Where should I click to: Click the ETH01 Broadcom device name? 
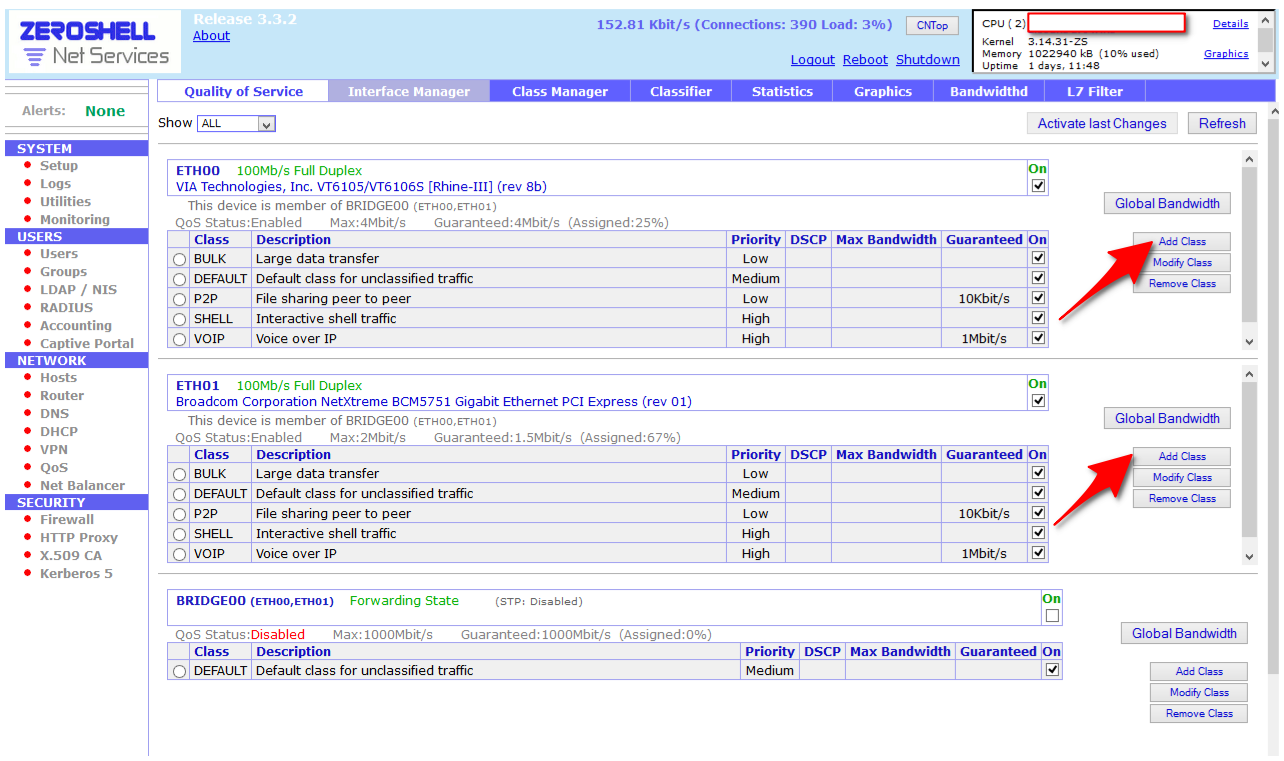point(434,402)
